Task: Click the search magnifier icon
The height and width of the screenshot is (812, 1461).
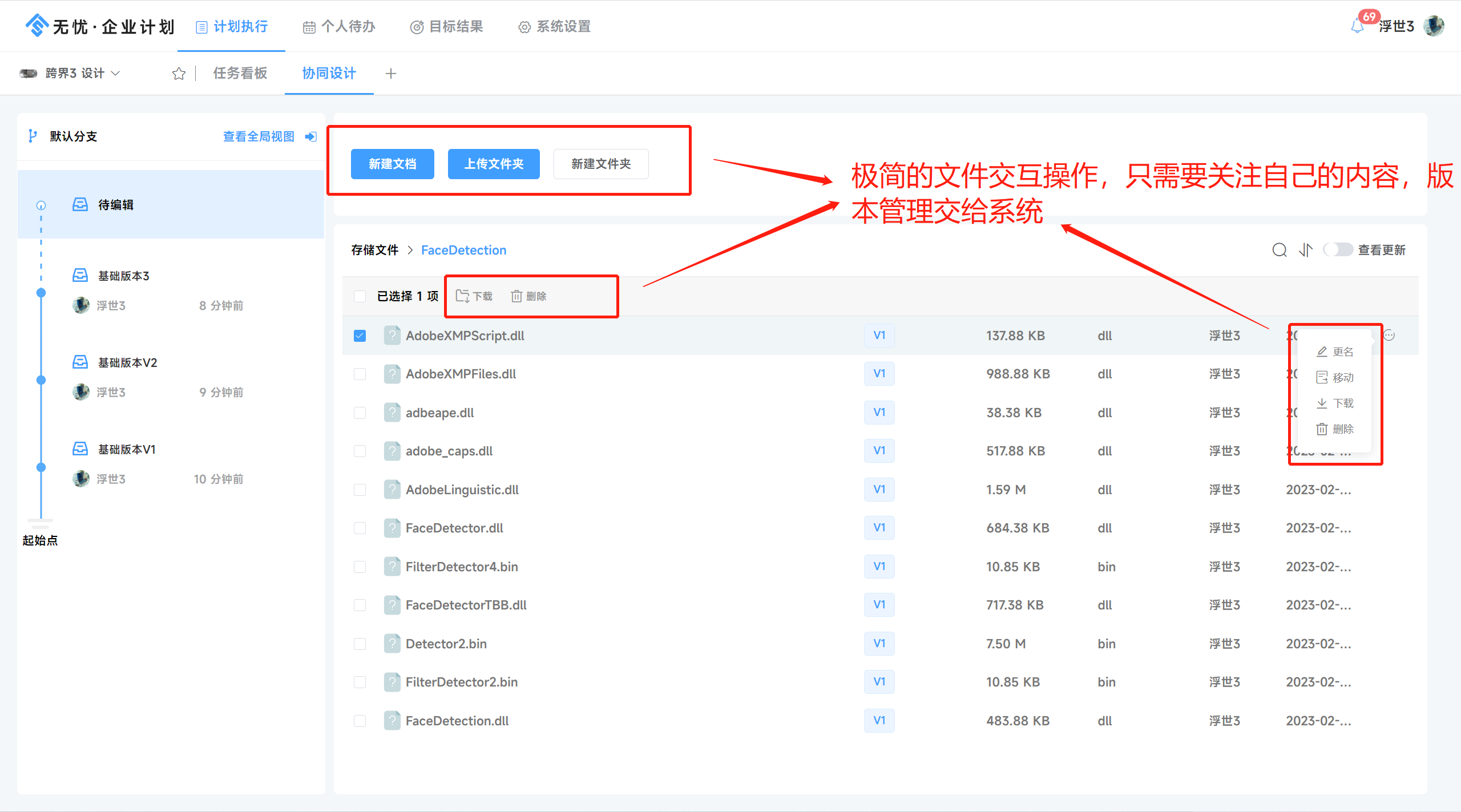Action: [1280, 250]
